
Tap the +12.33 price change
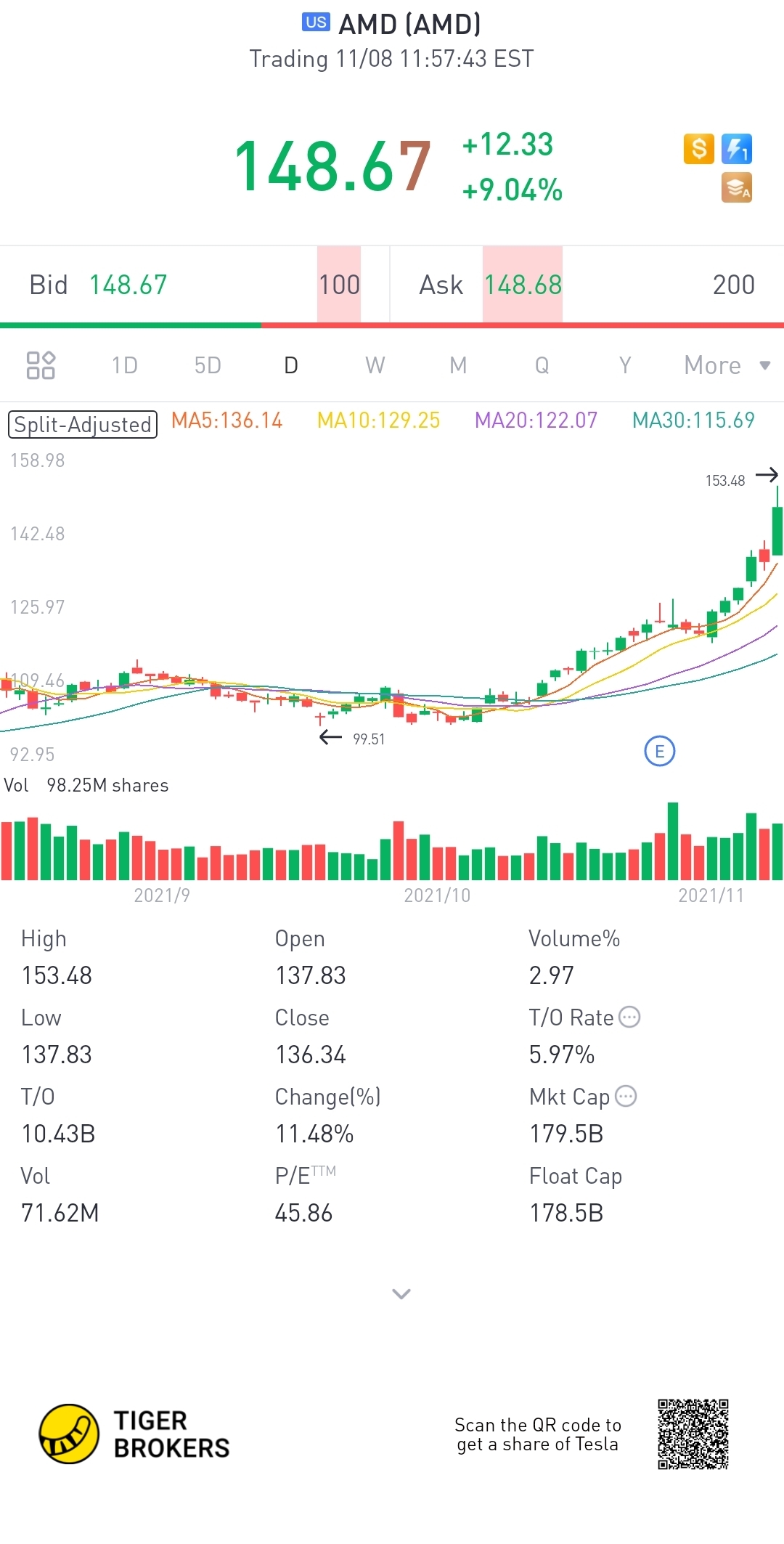coord(508,145)
